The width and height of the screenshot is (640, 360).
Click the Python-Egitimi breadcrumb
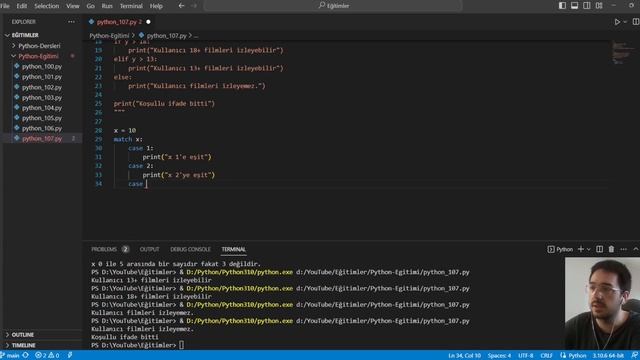109,36
